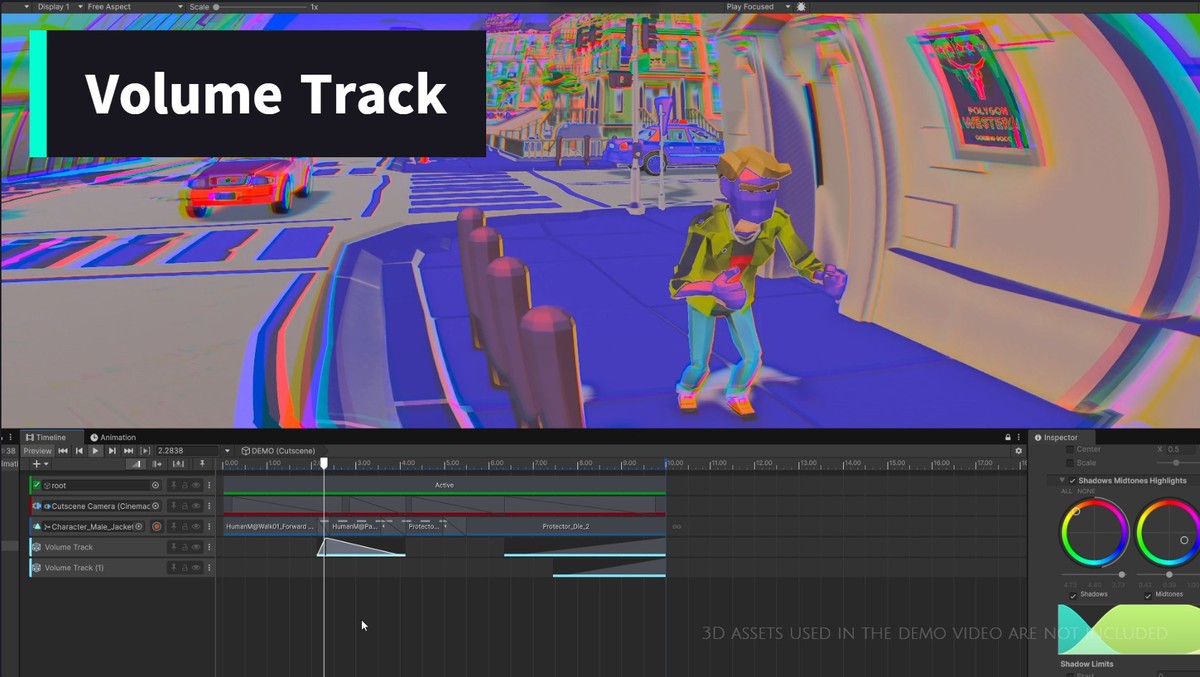Select the Replace Mode edit icon
1200x677 pixels.
[x=179, y=464]
